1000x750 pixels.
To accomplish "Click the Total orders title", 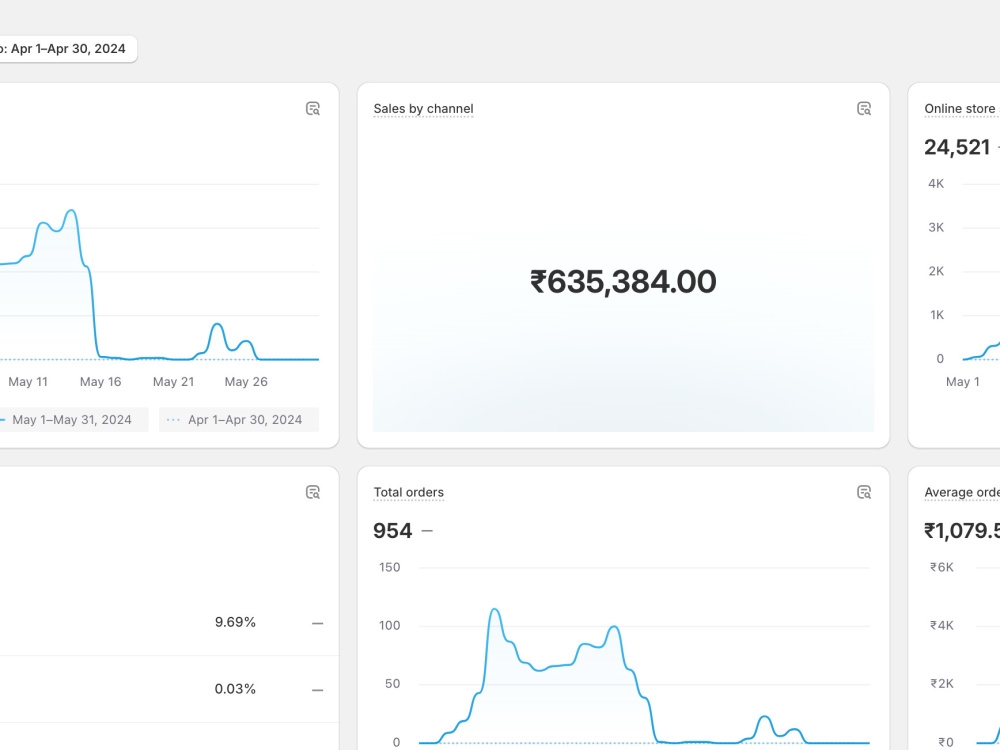I will pos(409,492).
